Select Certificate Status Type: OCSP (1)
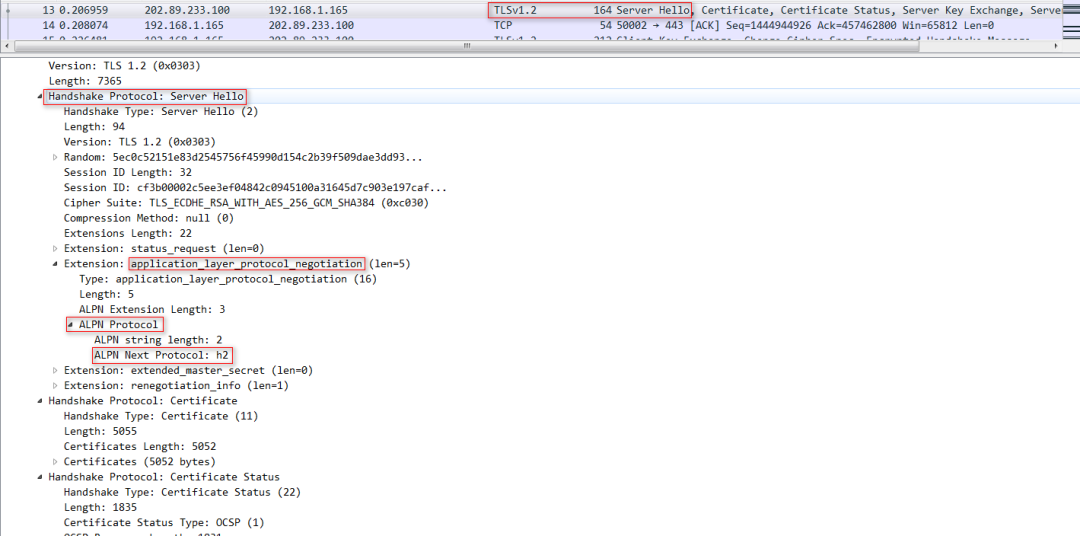Image resolution: width=1080 pixels, height=536 pixels. [164, 522]
